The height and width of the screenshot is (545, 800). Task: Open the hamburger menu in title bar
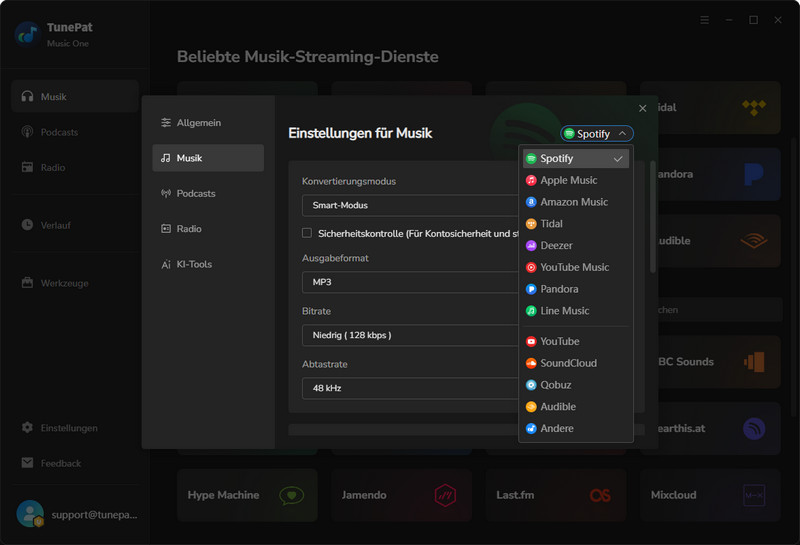tap(705, 20)
